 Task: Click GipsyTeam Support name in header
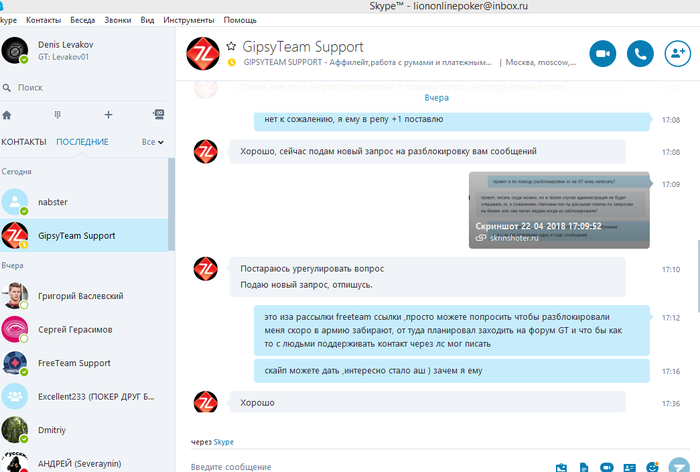(x=303, y=46)
